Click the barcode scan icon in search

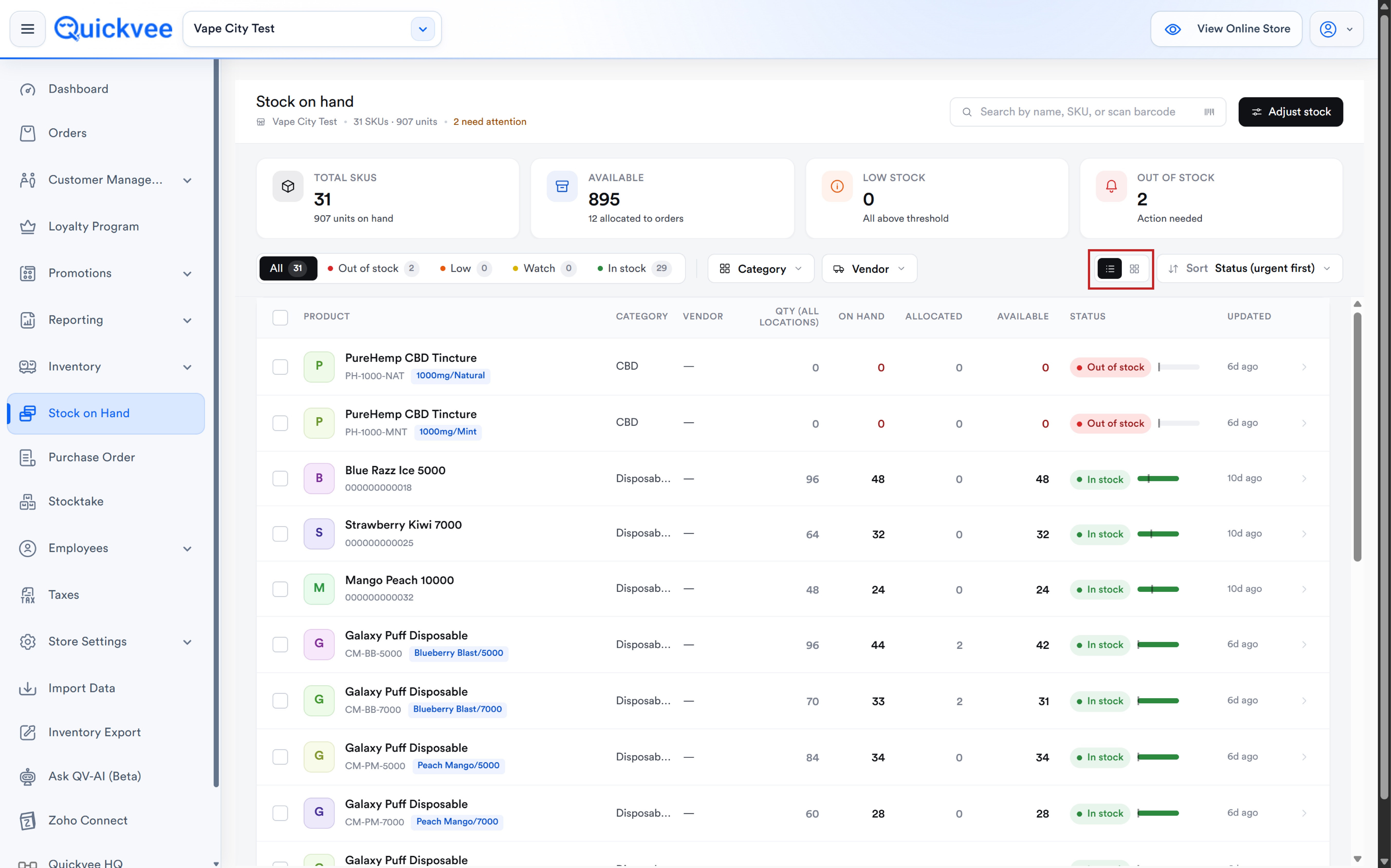(1209, 112)
